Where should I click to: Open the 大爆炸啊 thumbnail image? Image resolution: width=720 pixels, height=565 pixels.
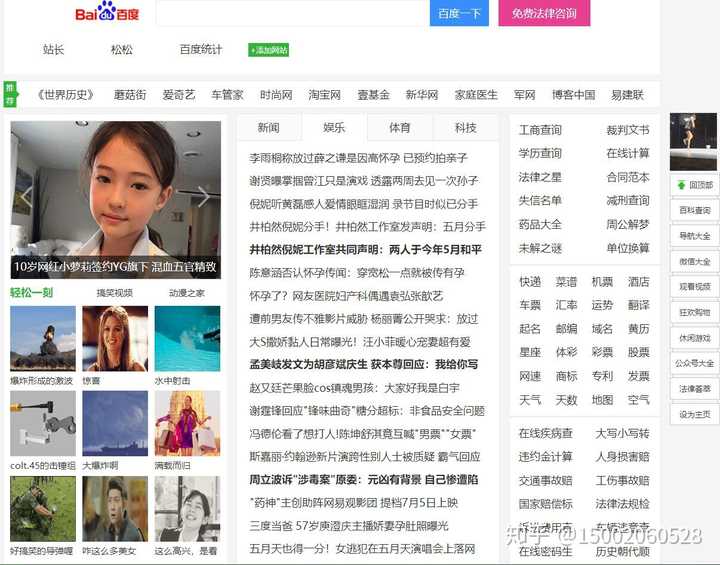[x=115, y=424]
